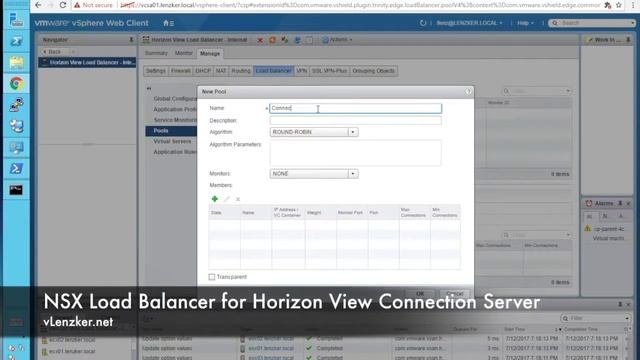This screenshot has width=640, height=360.
Task: Switch to the Monitor tab
Action: click(183, 53)
